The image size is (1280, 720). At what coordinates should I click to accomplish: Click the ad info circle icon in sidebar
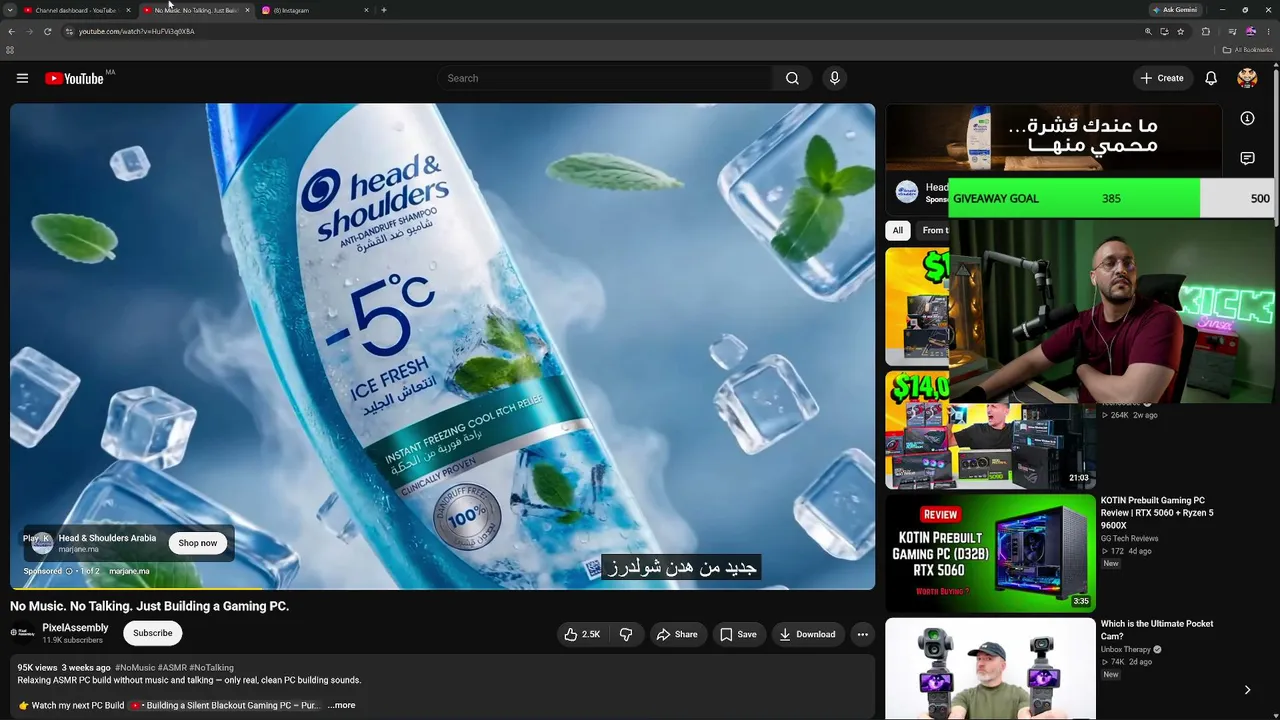click(x=1247, y=118)
